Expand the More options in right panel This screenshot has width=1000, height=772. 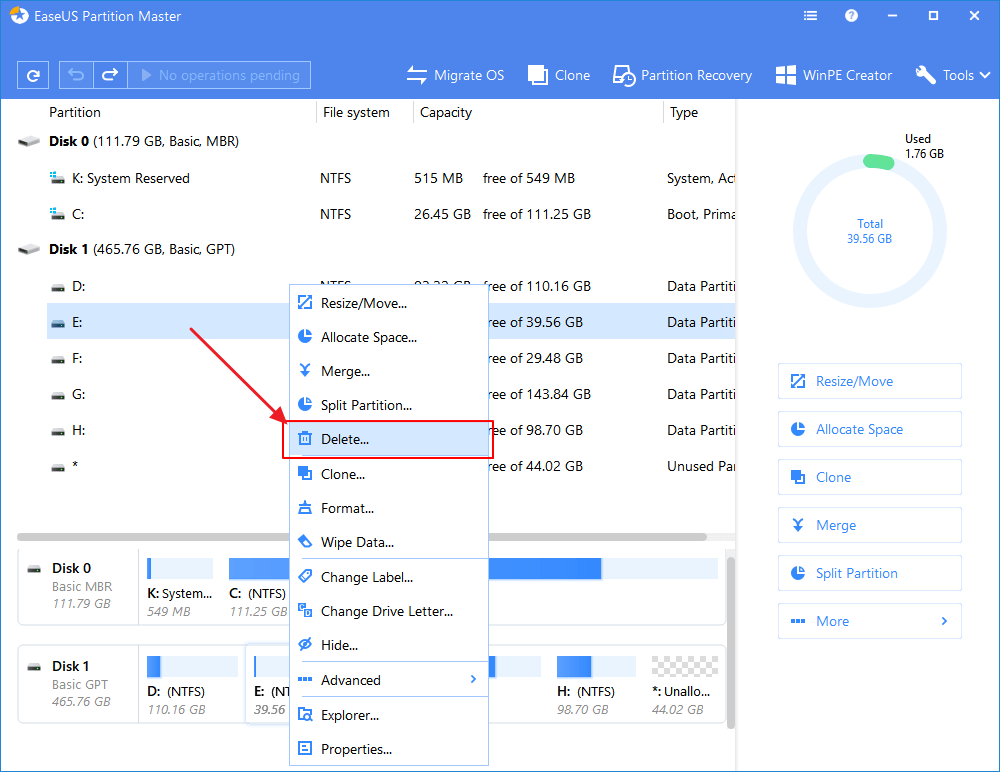(x=870, y=621)
